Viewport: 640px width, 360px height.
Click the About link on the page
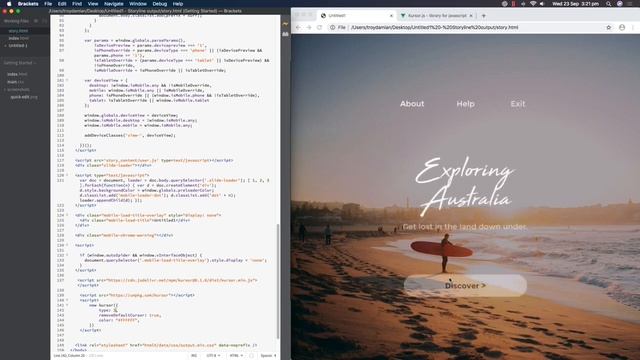click(x=412, y=104)
